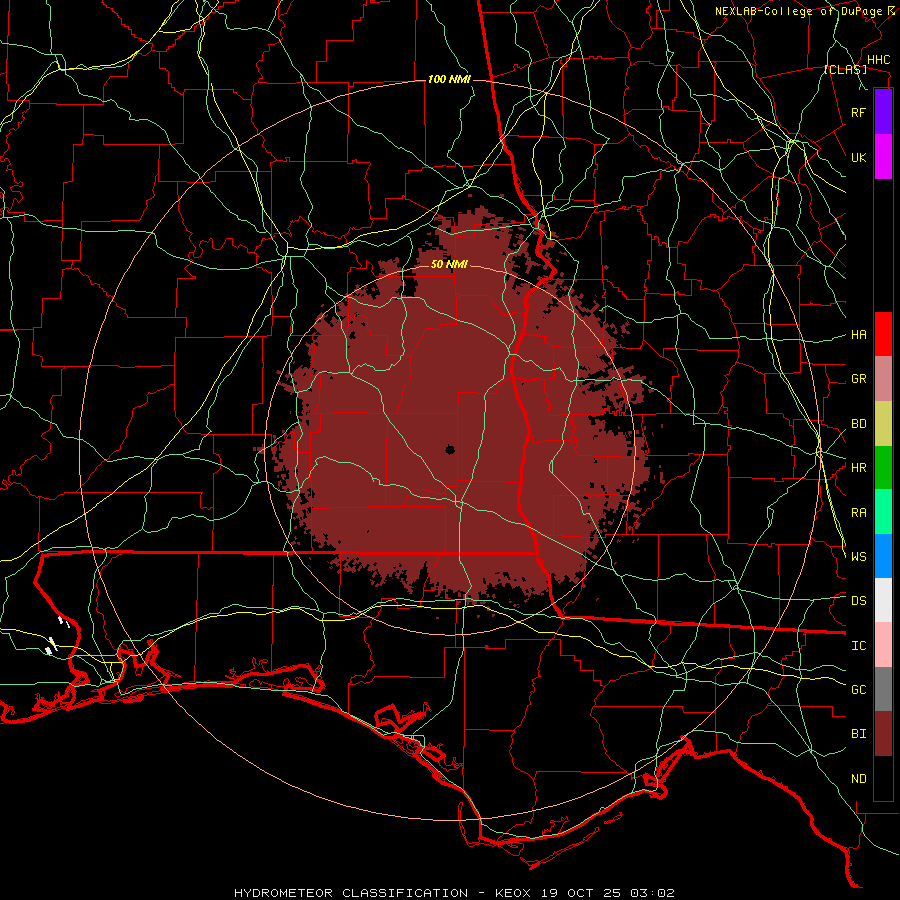
Task: Click the radar site black dot at center
Action: 450,450
